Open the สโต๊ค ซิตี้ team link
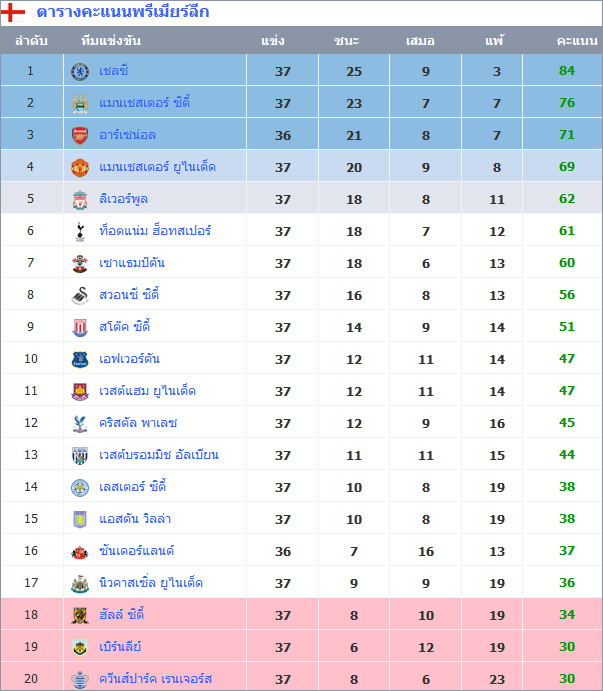This screenshot has width=603, height=691. coord(124,327)
